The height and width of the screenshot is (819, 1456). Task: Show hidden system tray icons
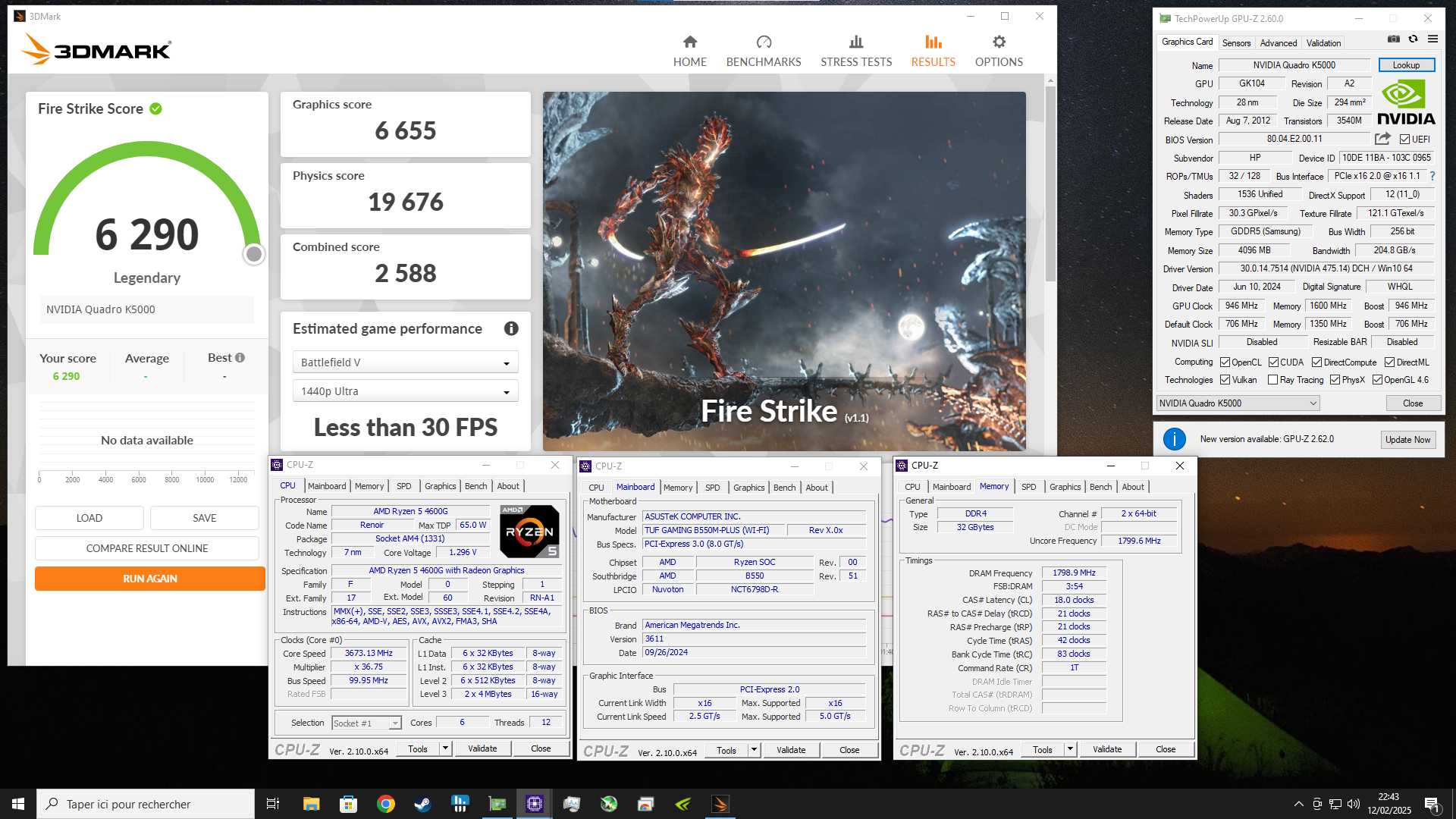(1298, 804)
